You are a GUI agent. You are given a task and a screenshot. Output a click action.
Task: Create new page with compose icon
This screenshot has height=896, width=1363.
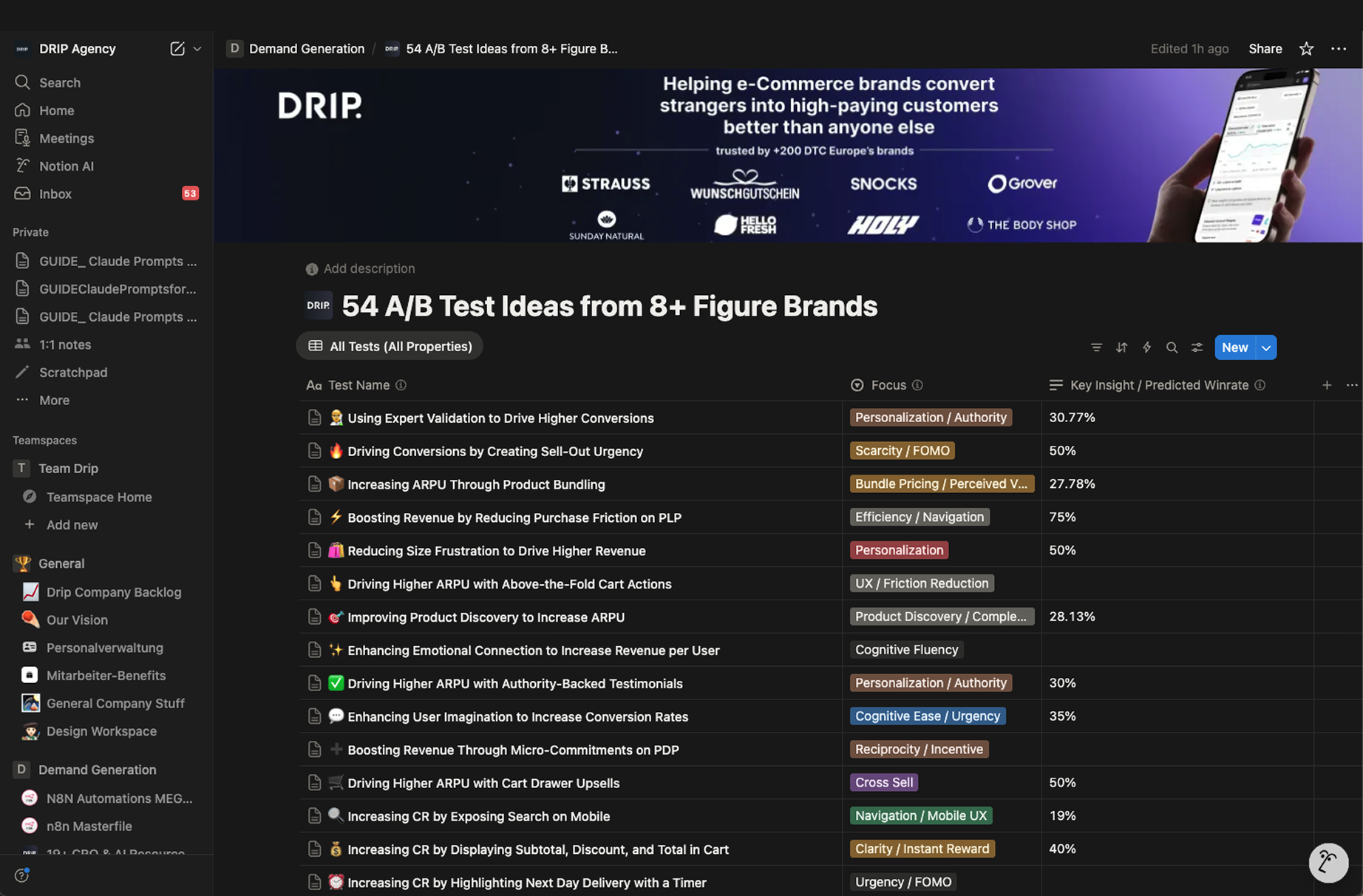point(177,49)
